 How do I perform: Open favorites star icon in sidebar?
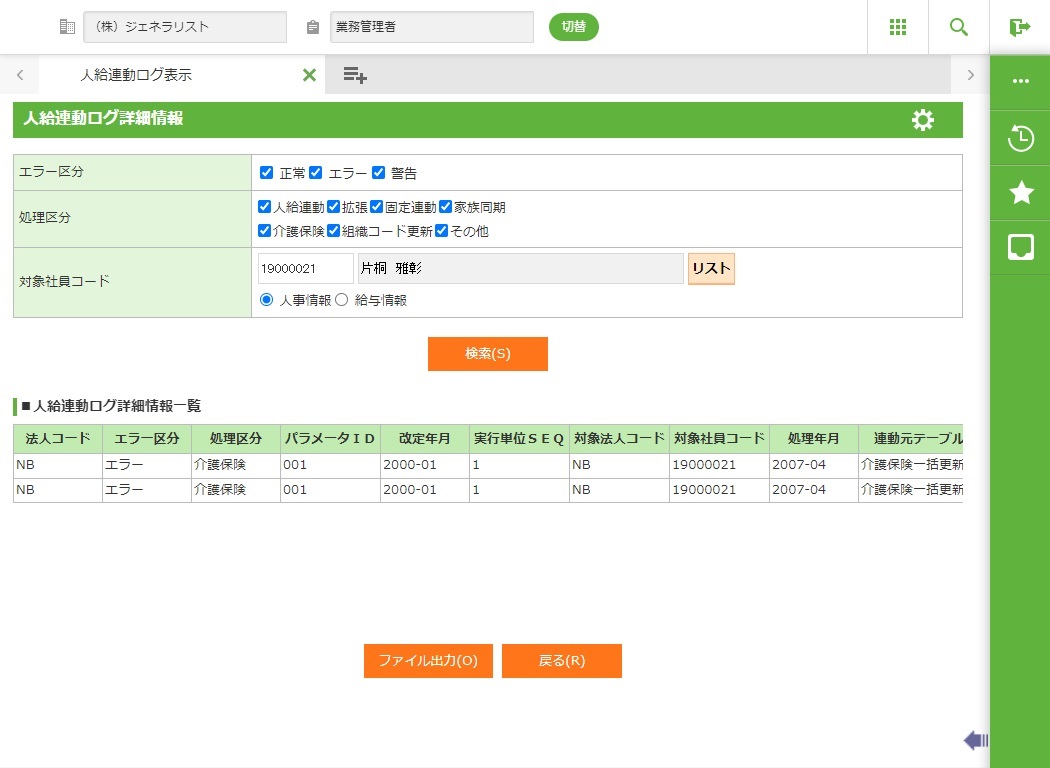(1020, 192)
